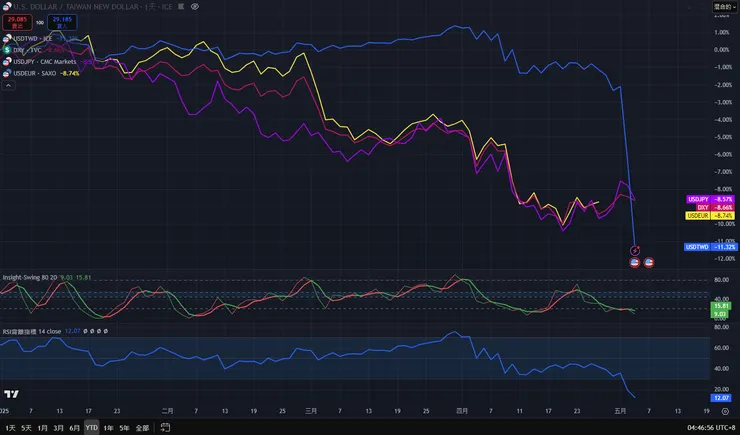Click the Insight-Swing 80 20 indicator label
740x435 pixels.
(30, 277)
